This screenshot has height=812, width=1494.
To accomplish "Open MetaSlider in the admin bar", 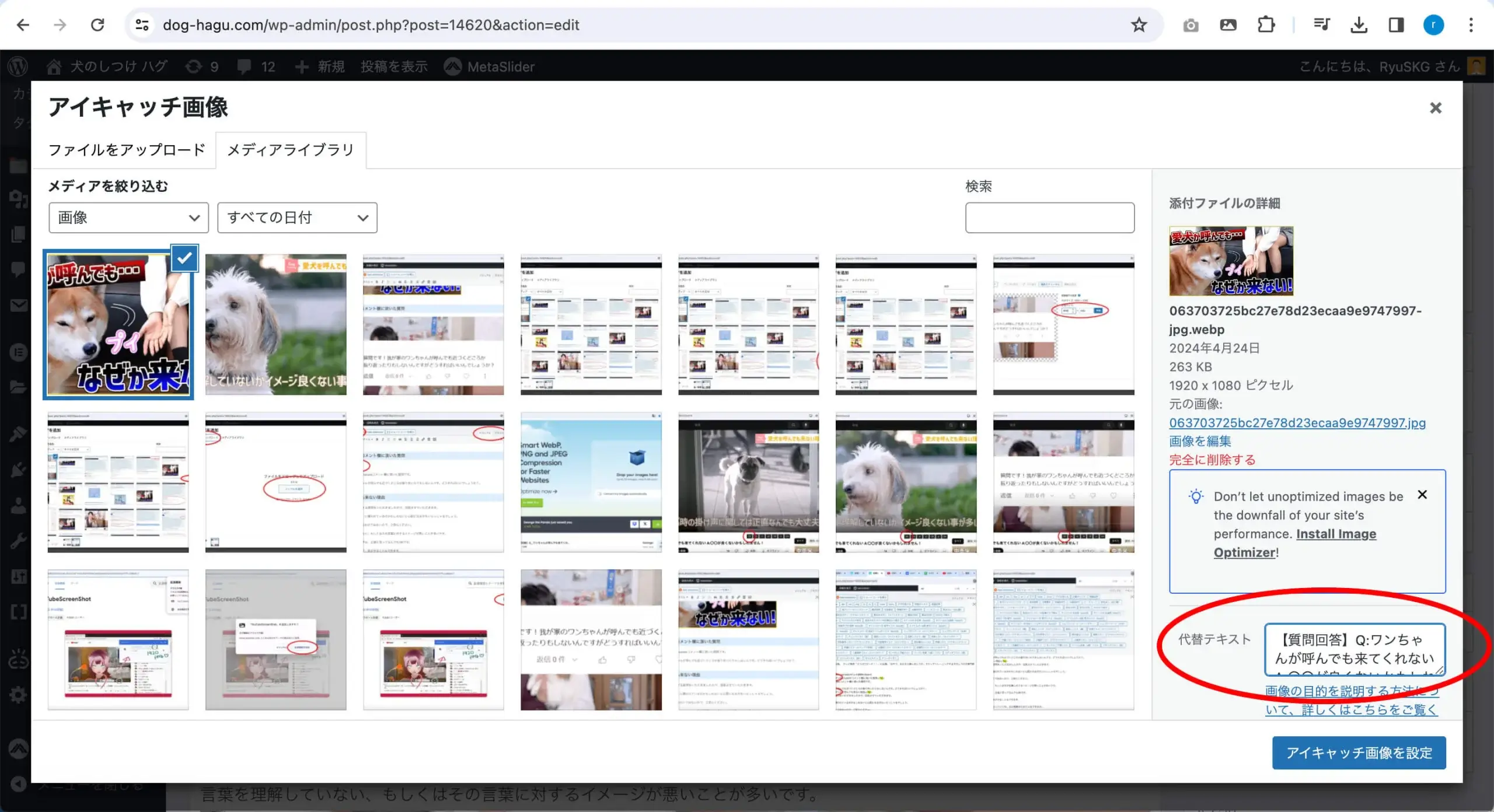I will [490, 66].
